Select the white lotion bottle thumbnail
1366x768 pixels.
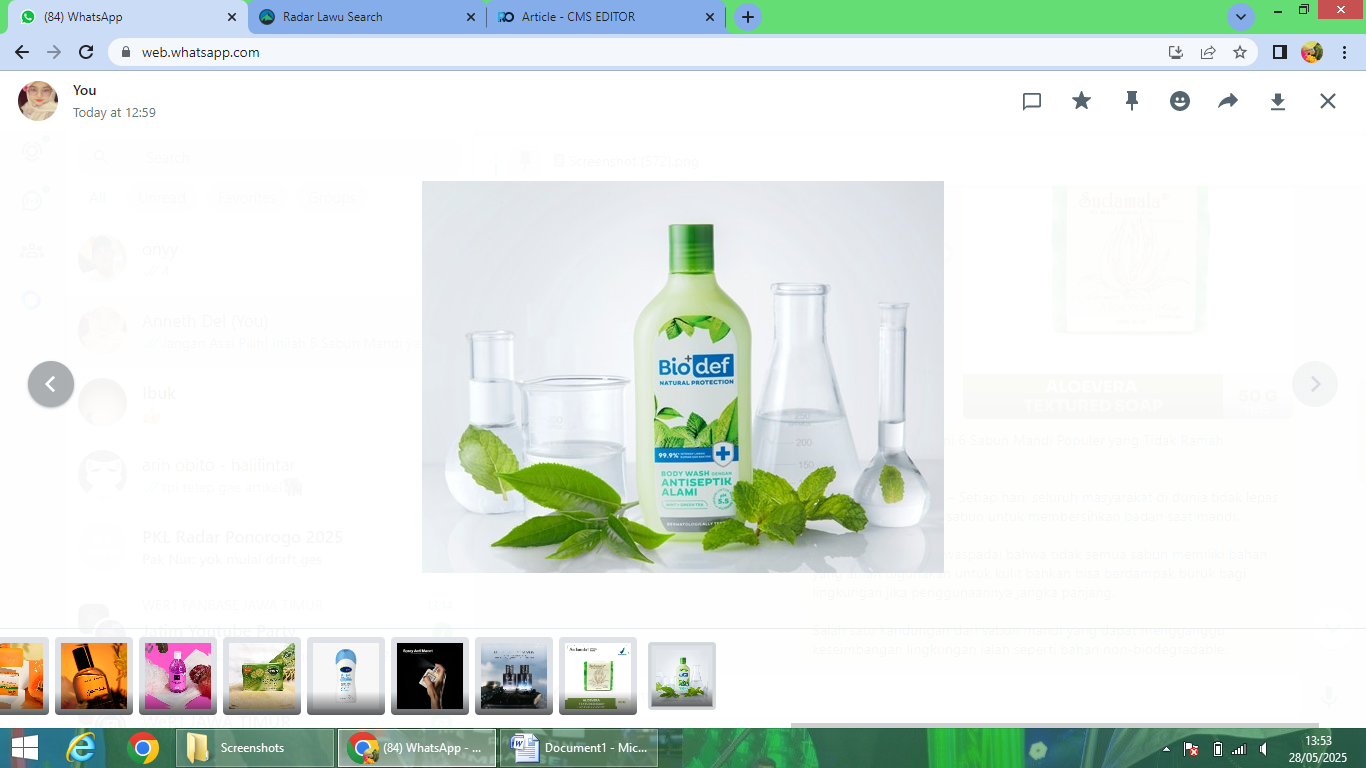tap(346, 676)
